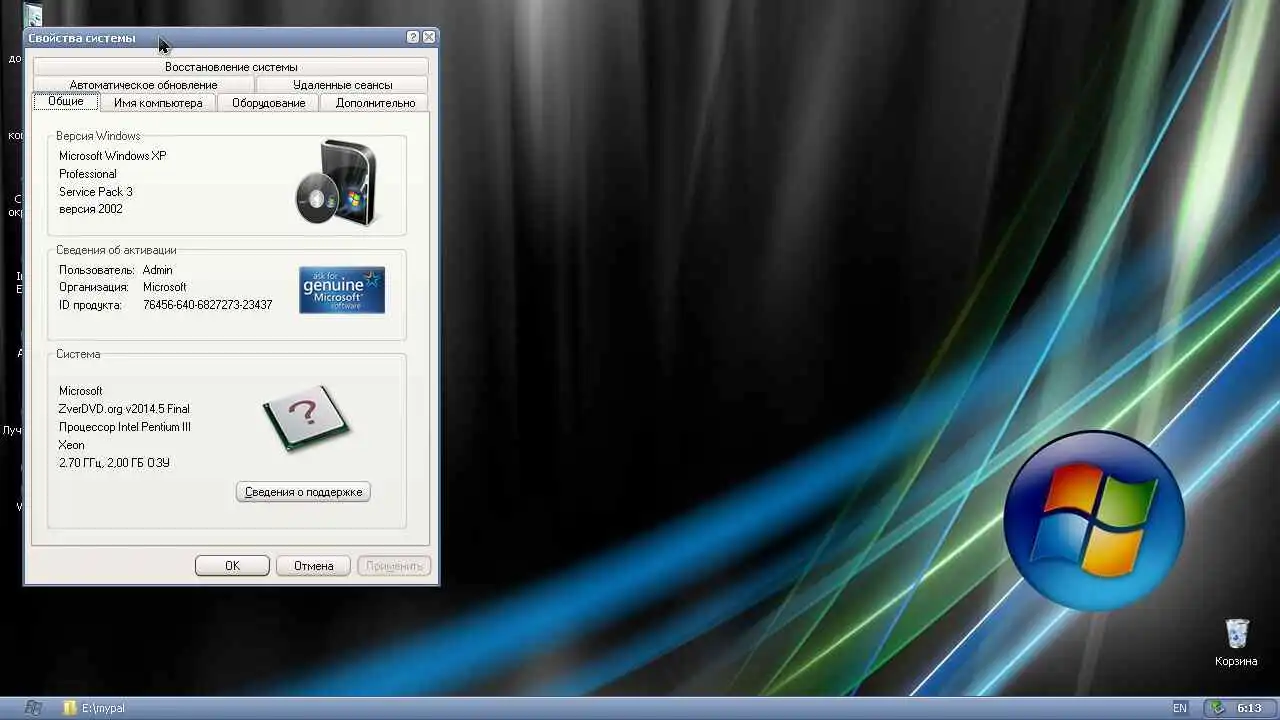
Task: Click the green tray icon near the clock
Action: pos(1217,708)
